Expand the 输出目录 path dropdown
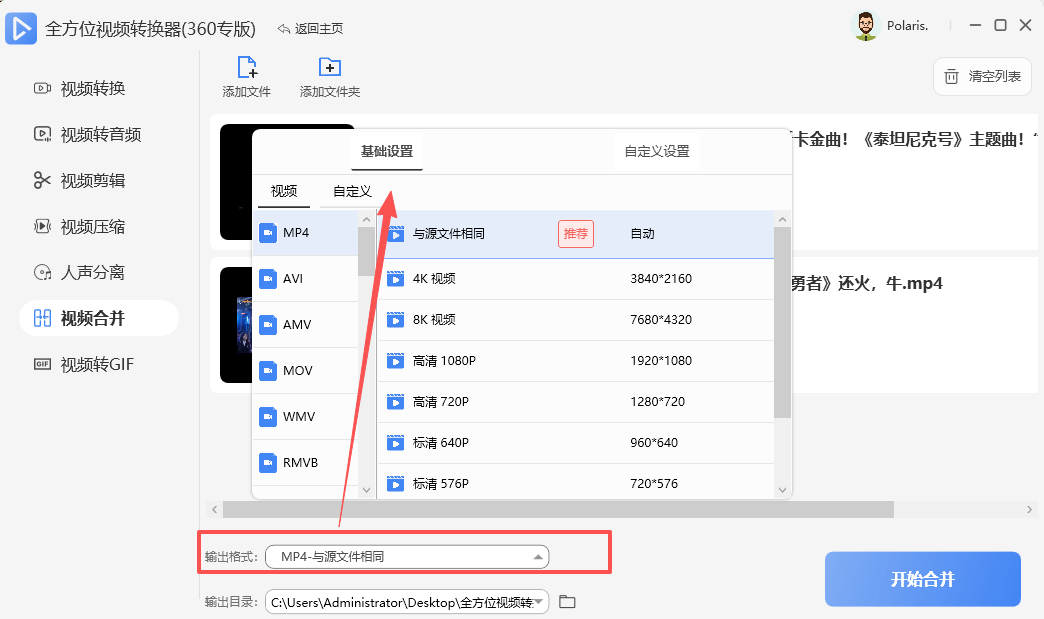Screen dimensions: 1044x619 (541, 601)
